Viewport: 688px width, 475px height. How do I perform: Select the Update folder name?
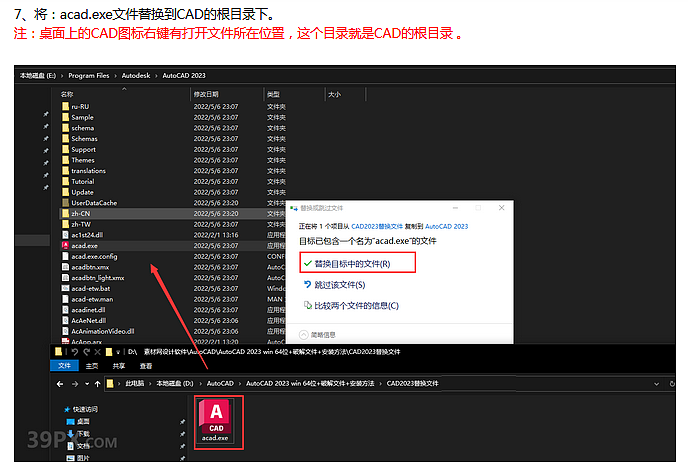(82, 192)
